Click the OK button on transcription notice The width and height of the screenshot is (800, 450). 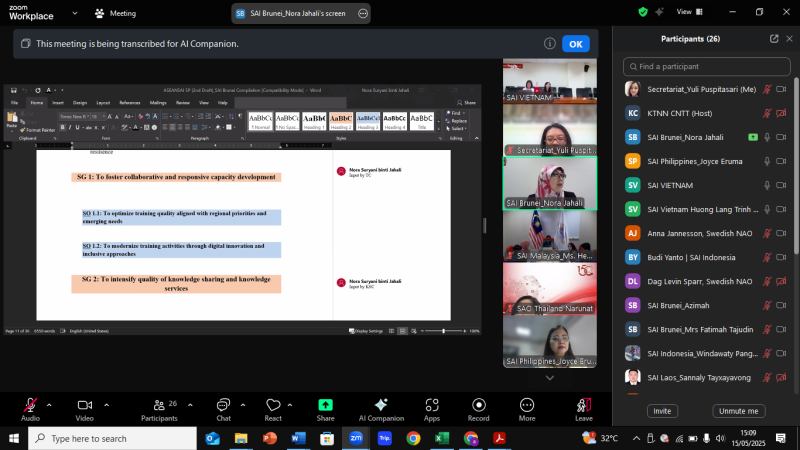(x=575, y=44)
